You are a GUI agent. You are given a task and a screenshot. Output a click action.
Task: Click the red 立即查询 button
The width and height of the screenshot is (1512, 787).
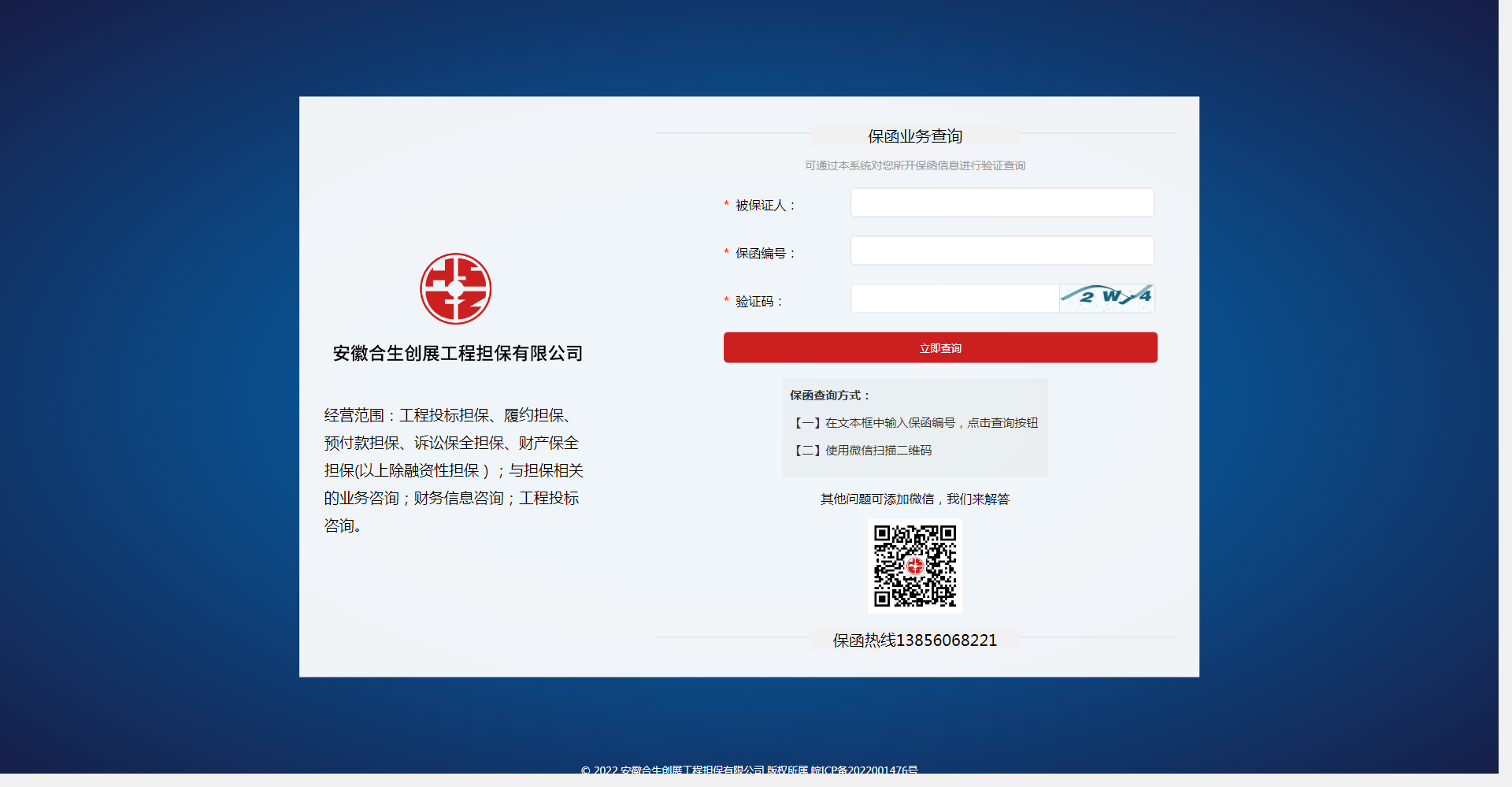pyautogui.click(x=940, y=347)
